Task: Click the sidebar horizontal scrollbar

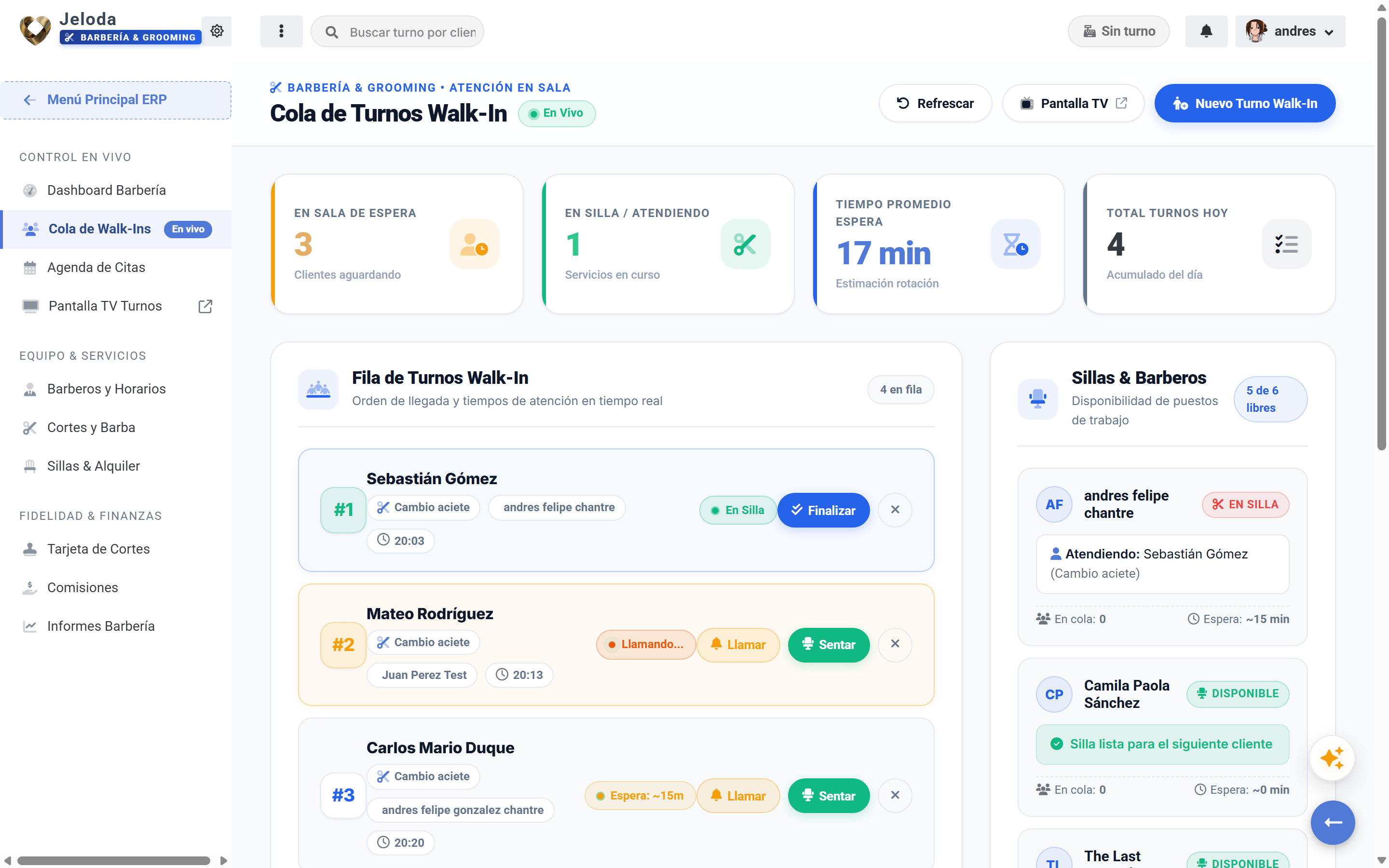Action: 114,861
